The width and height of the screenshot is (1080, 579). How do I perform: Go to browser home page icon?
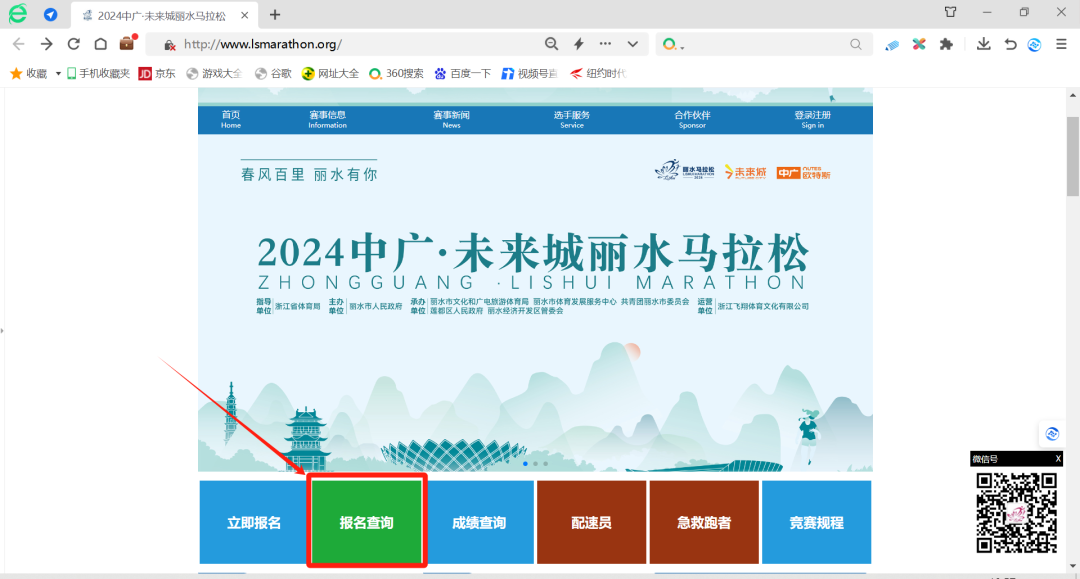pyautogui.click(x=100, y=44)
